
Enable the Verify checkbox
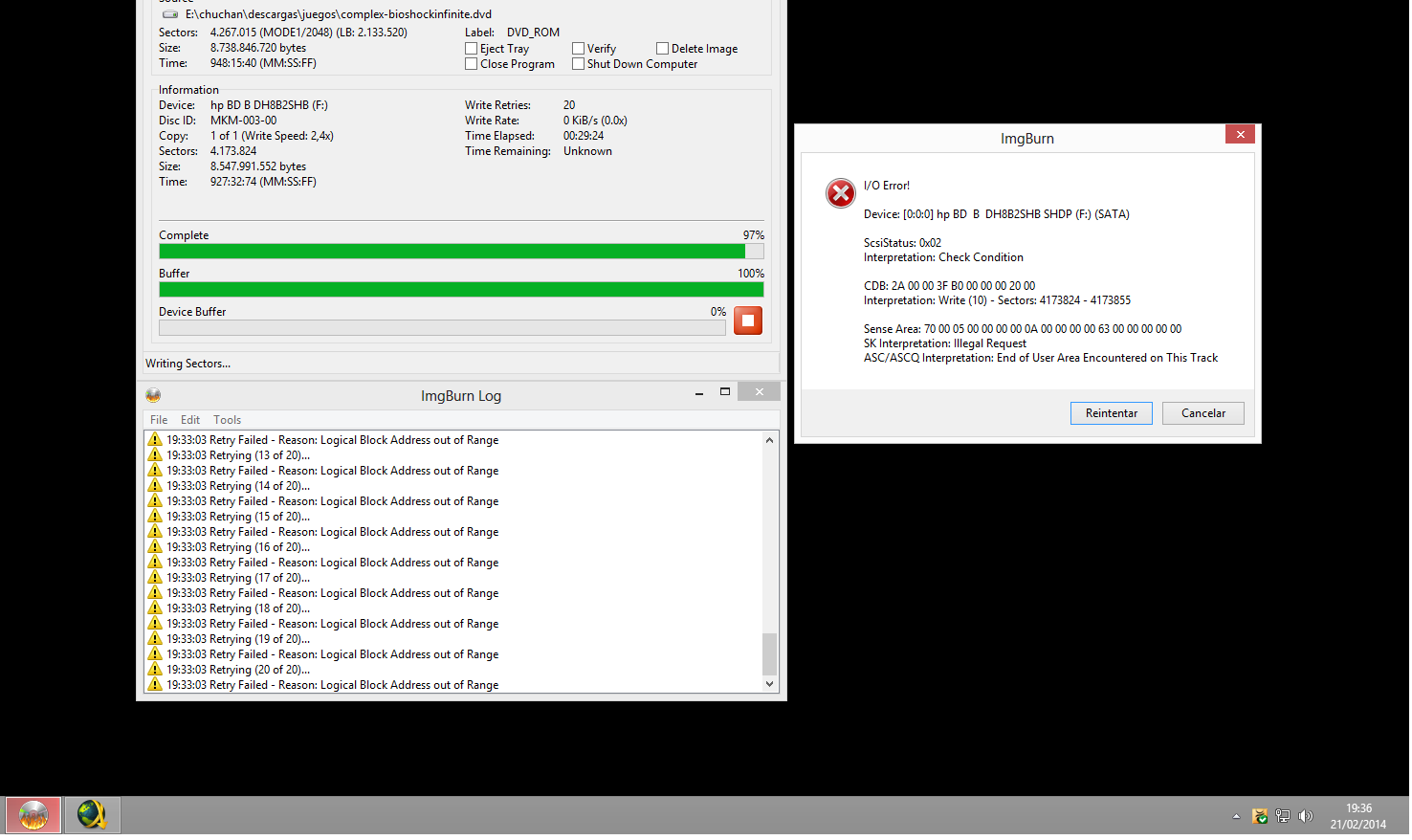[579, 49]
